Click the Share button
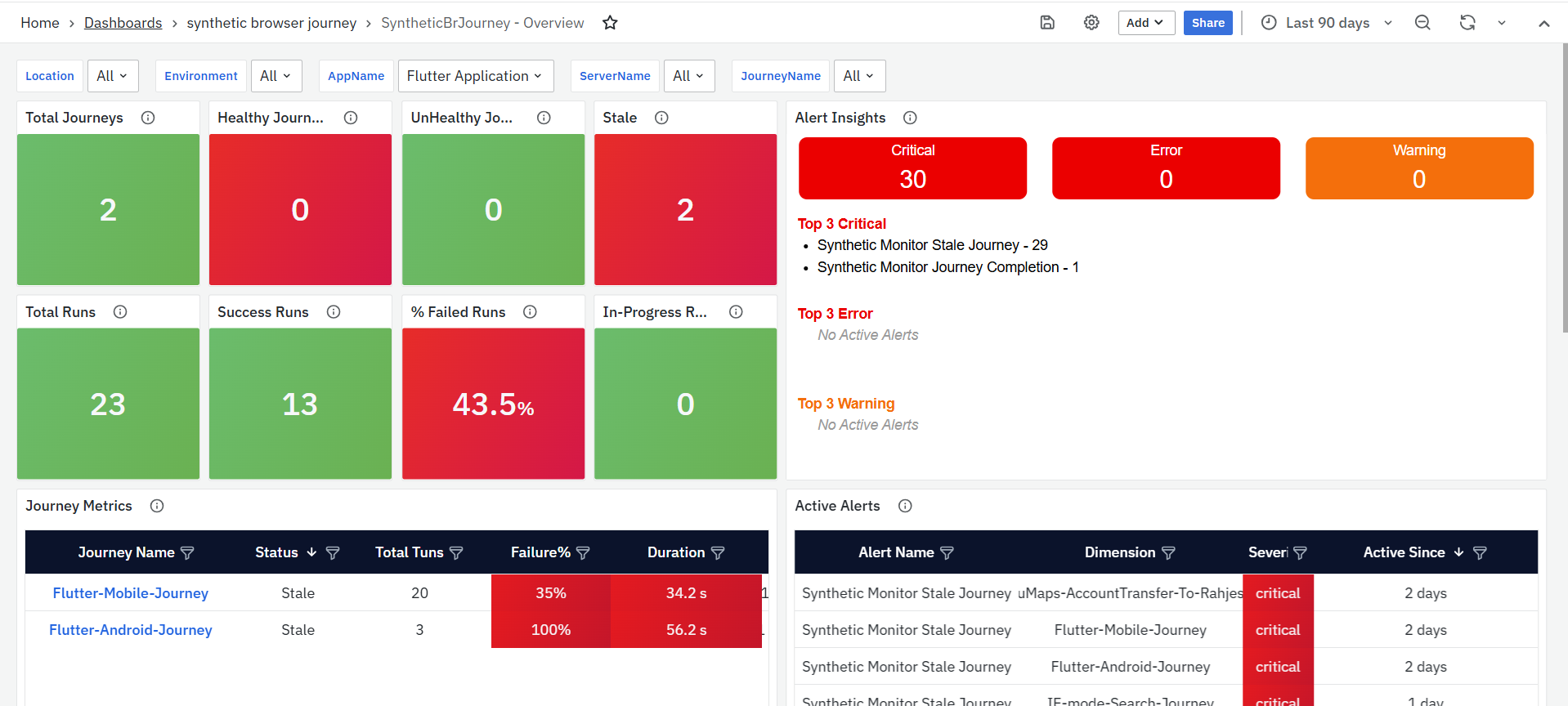The width and height of the screenshot is (1568, 706). point(1207,23)
